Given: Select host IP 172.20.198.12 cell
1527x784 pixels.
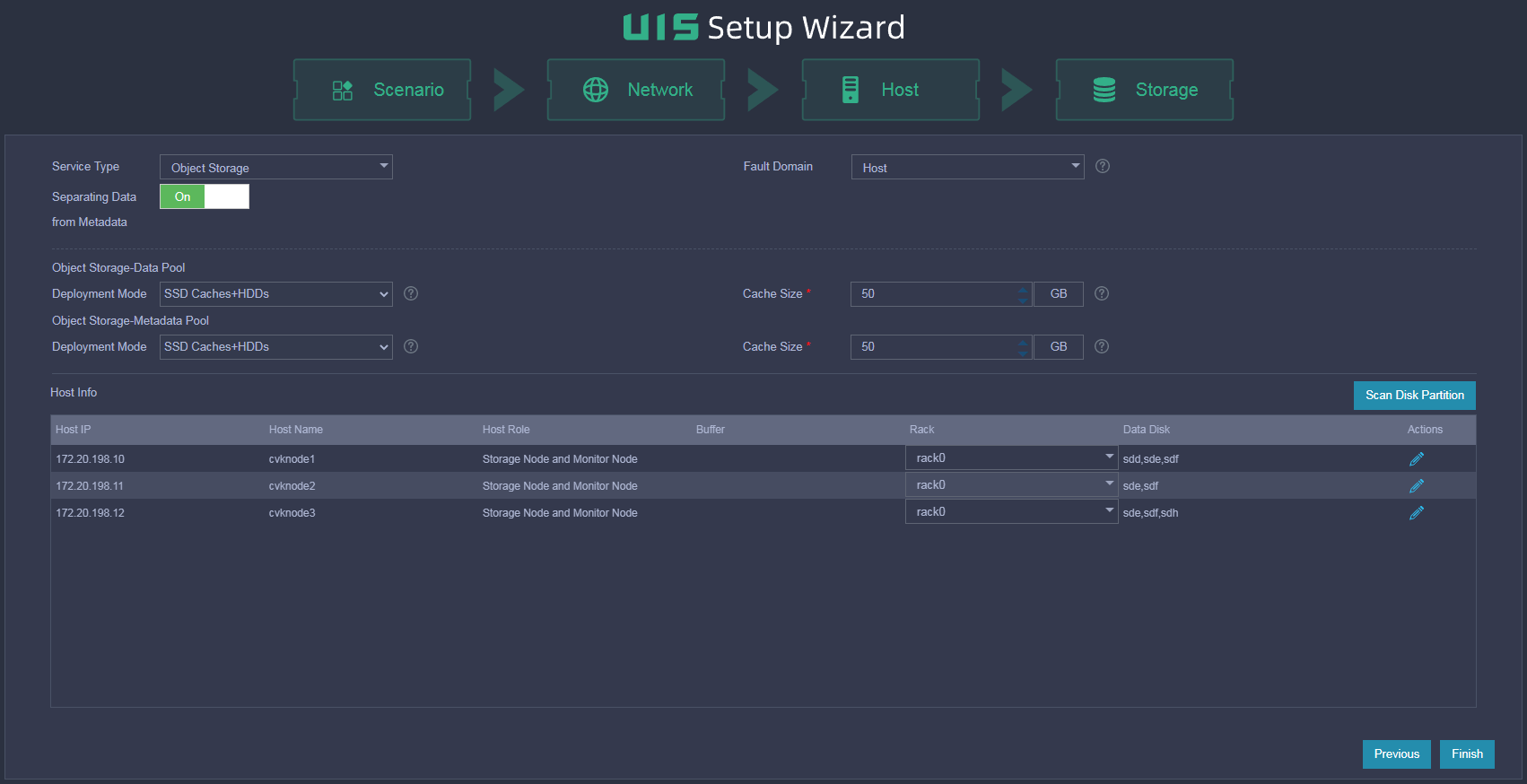Looking at the screenshot, I should 91,513.
